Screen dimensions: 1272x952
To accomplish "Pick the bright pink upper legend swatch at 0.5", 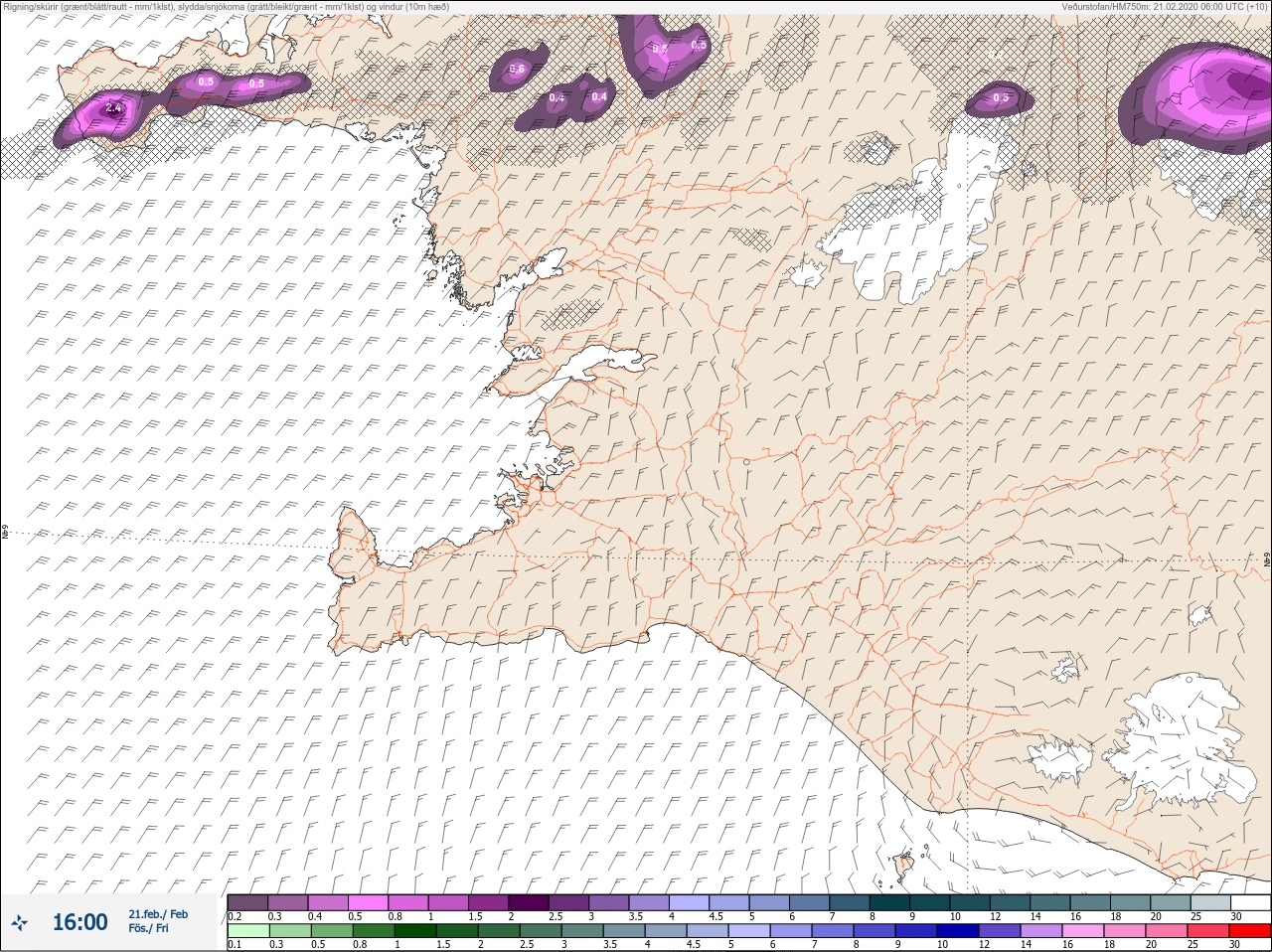I will point(368,902).
